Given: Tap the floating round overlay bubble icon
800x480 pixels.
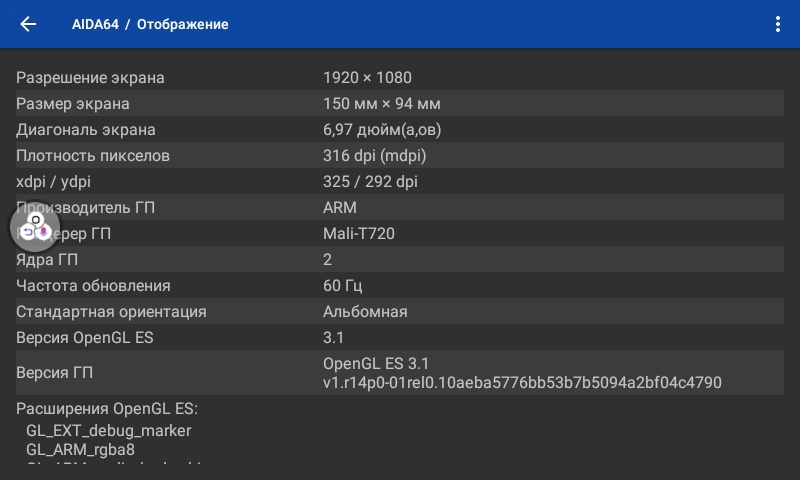Looking at the screenshot, I should 35,227.
